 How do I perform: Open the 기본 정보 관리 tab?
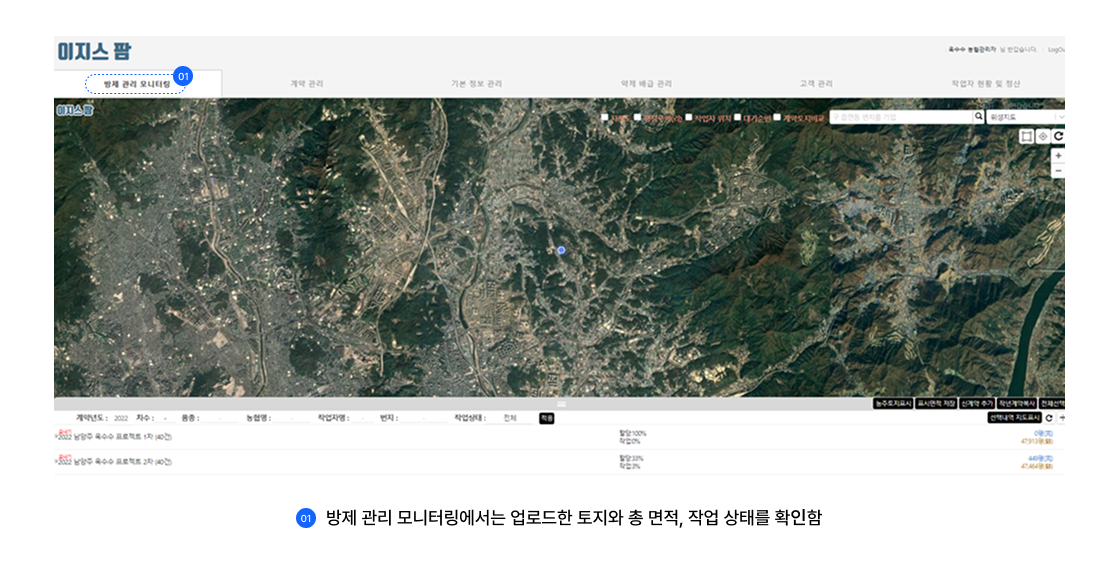point(476,84)
